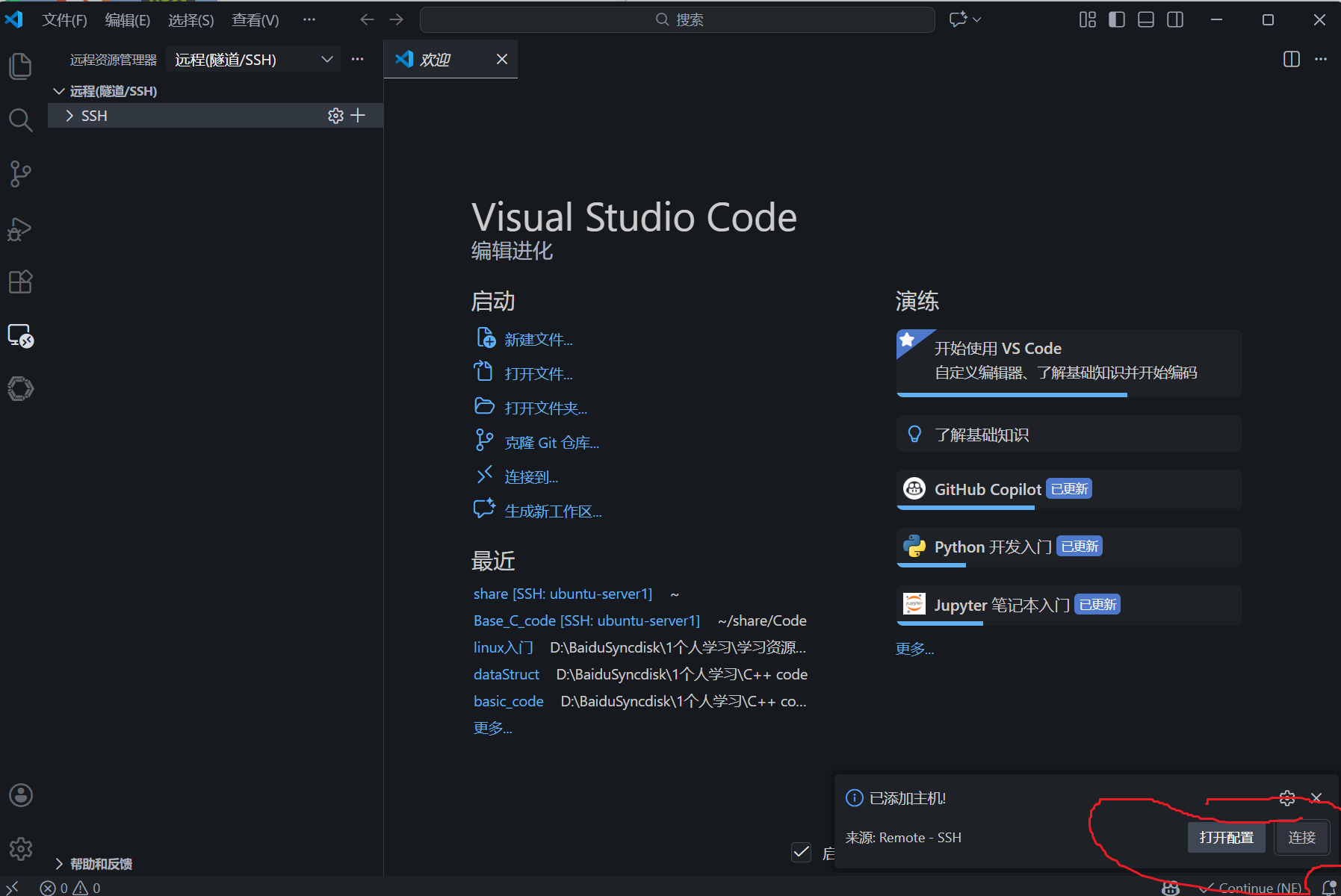Go forward with the navigation arrow

tap(396, 19)
